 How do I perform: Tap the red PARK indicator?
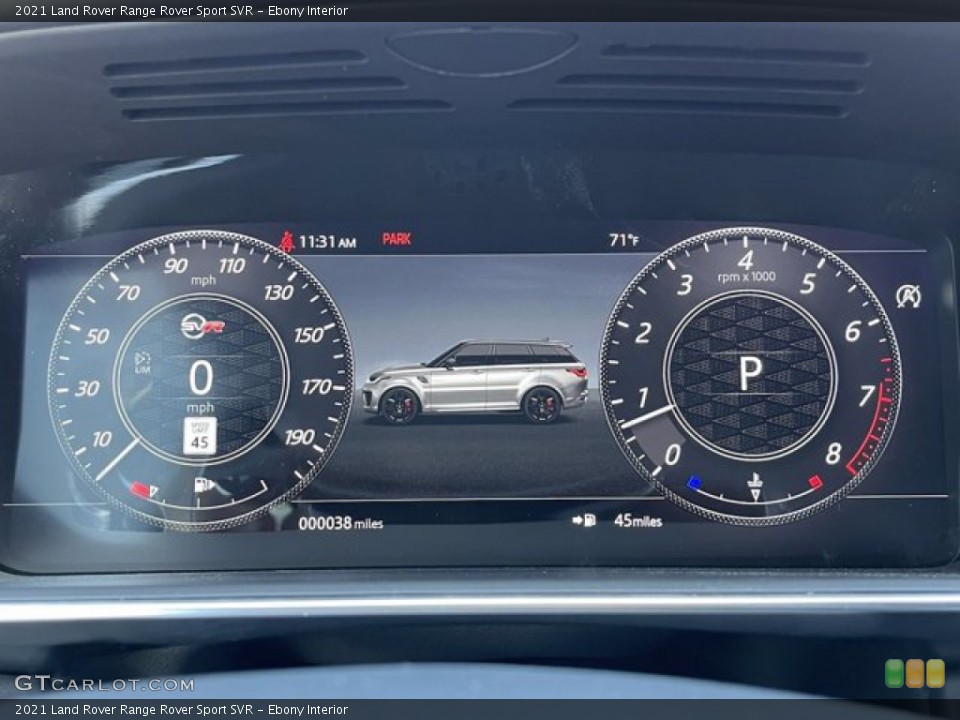click(x=396, y=239)
